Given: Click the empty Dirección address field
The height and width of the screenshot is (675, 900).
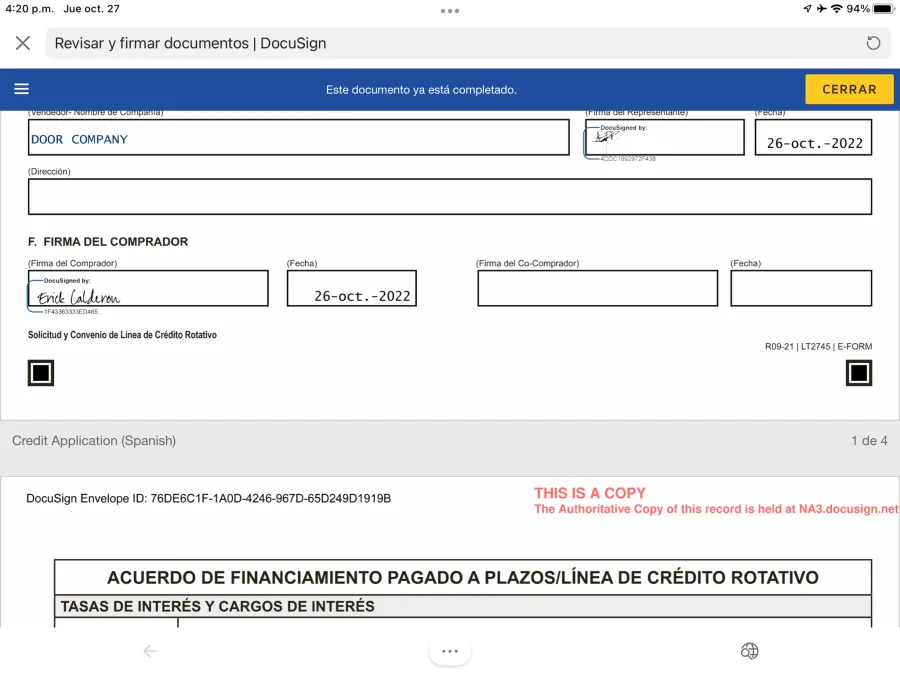Looking at the screenshot, I should point(449,196).
